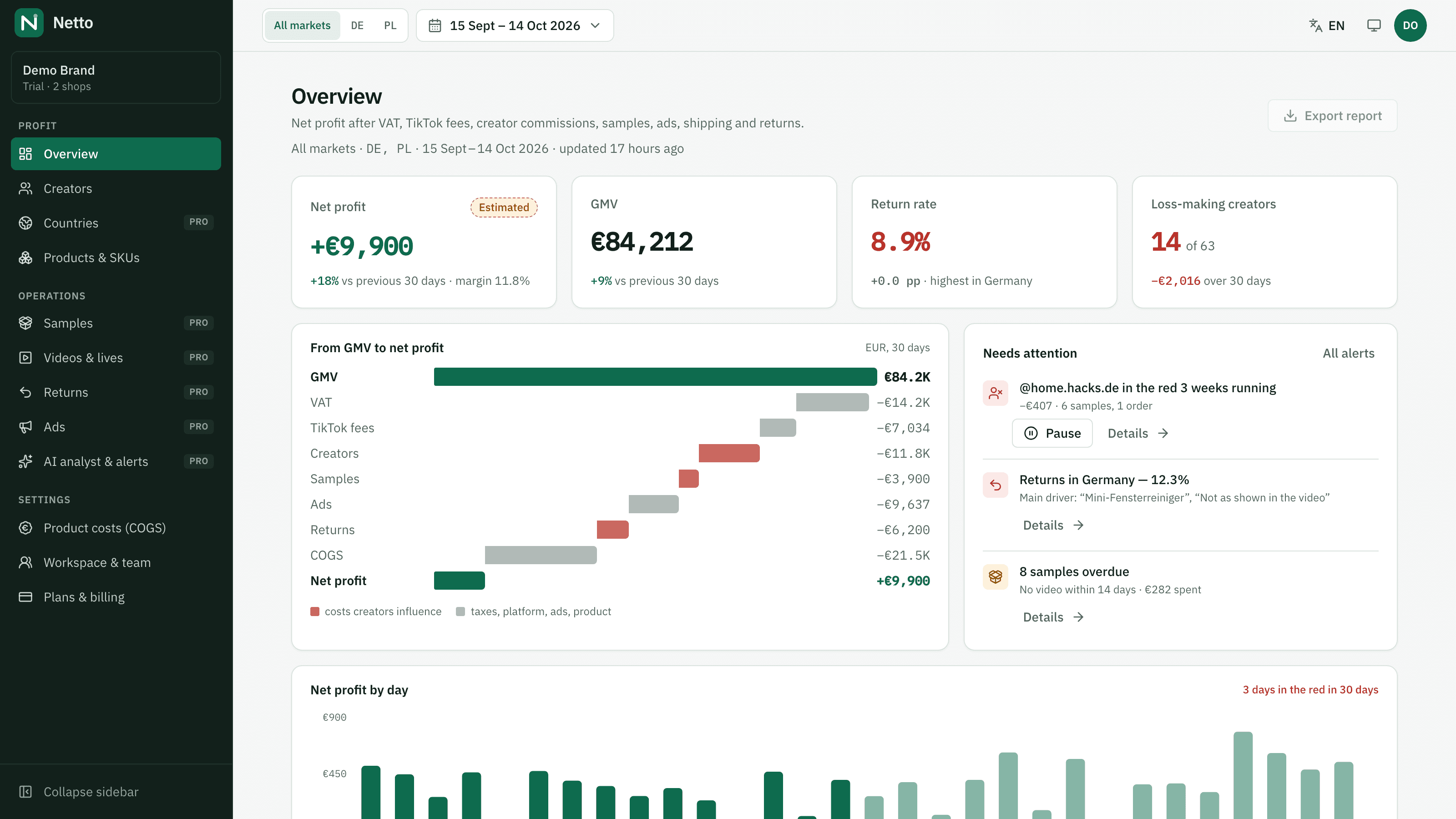The height and width of the screenshot is (819, 1456).
Task: Open the Demo Brand workspace switcher
Action: click(x=116, y=77)
